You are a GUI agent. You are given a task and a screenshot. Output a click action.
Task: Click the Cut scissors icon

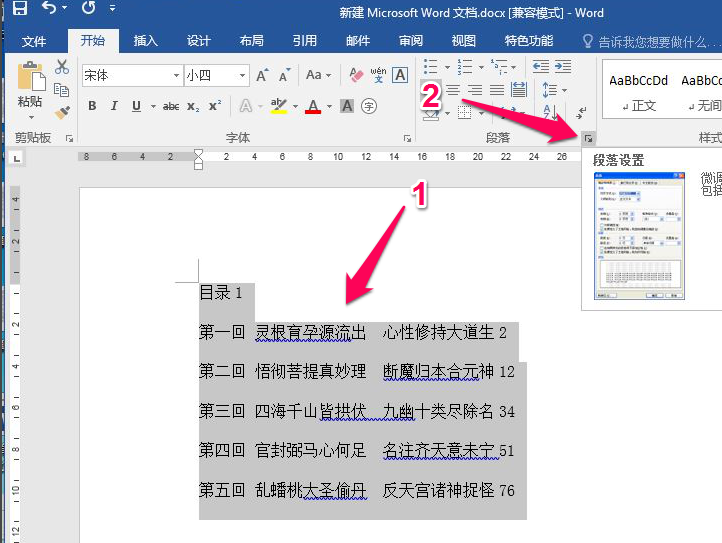point(62,67)
